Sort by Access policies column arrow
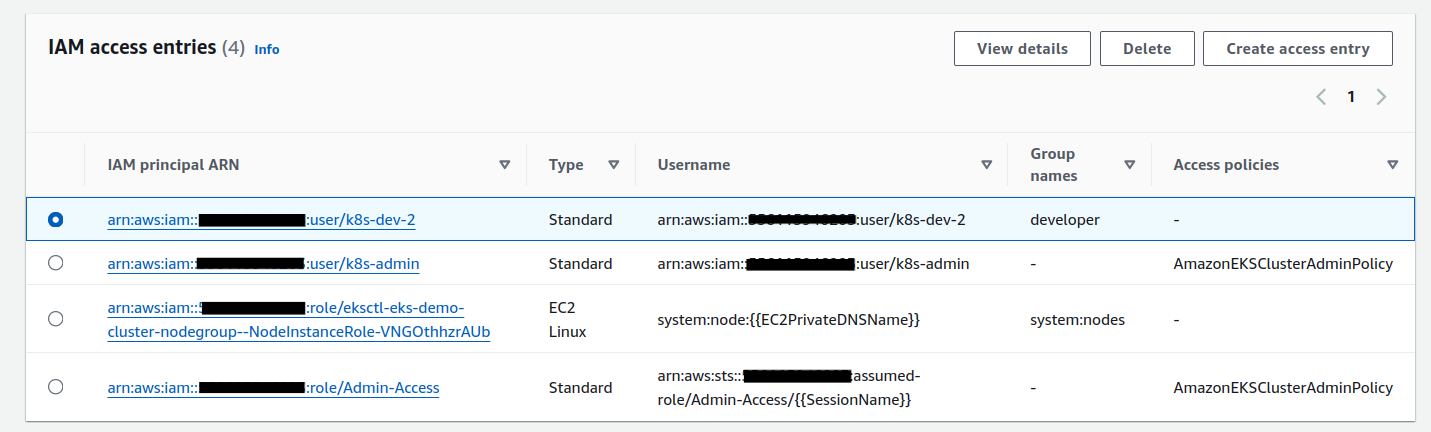Screen dimensions: 1431x432 coord(1392,165)
